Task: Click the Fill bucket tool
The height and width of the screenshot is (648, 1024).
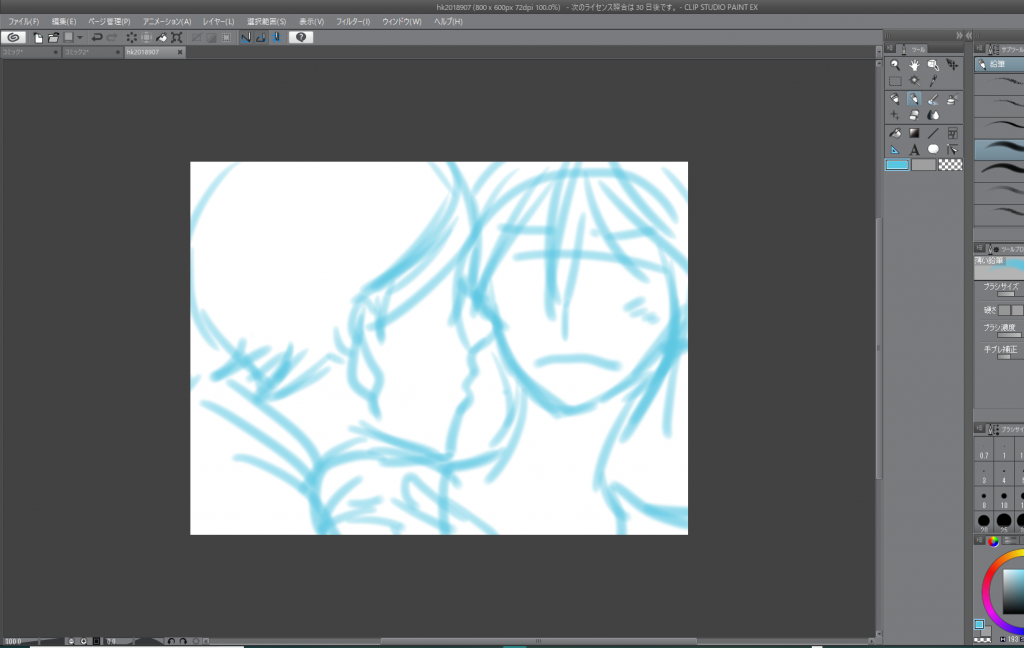Action: pos(895,132)
